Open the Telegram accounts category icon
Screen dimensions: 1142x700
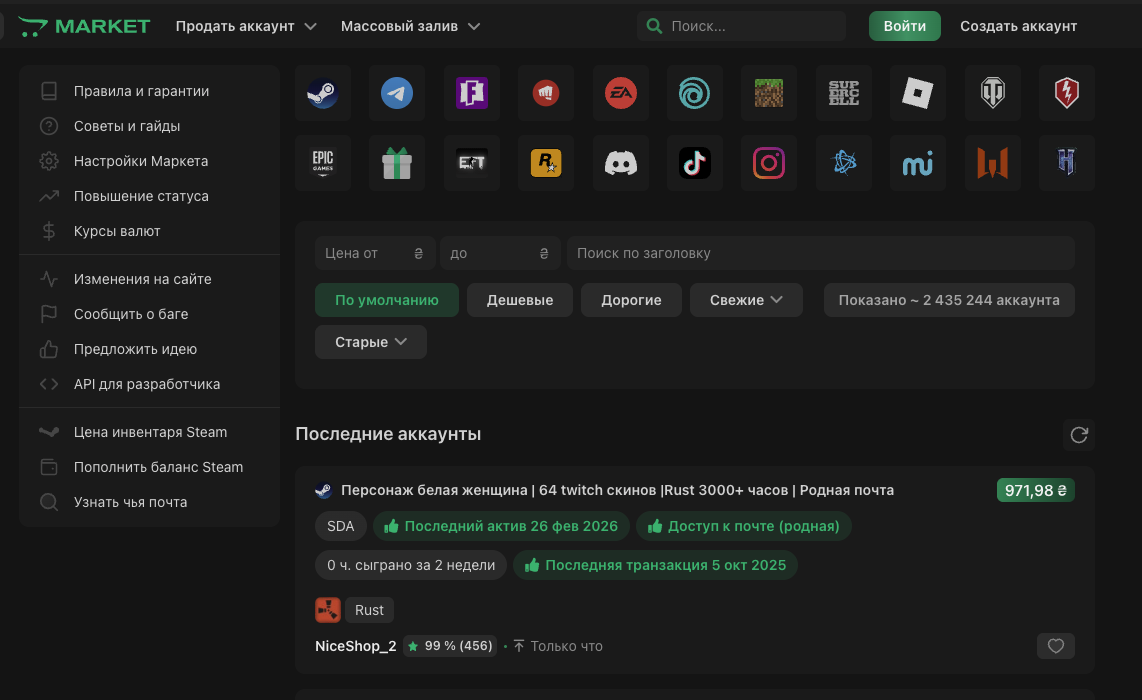click(x=397, y=93)
